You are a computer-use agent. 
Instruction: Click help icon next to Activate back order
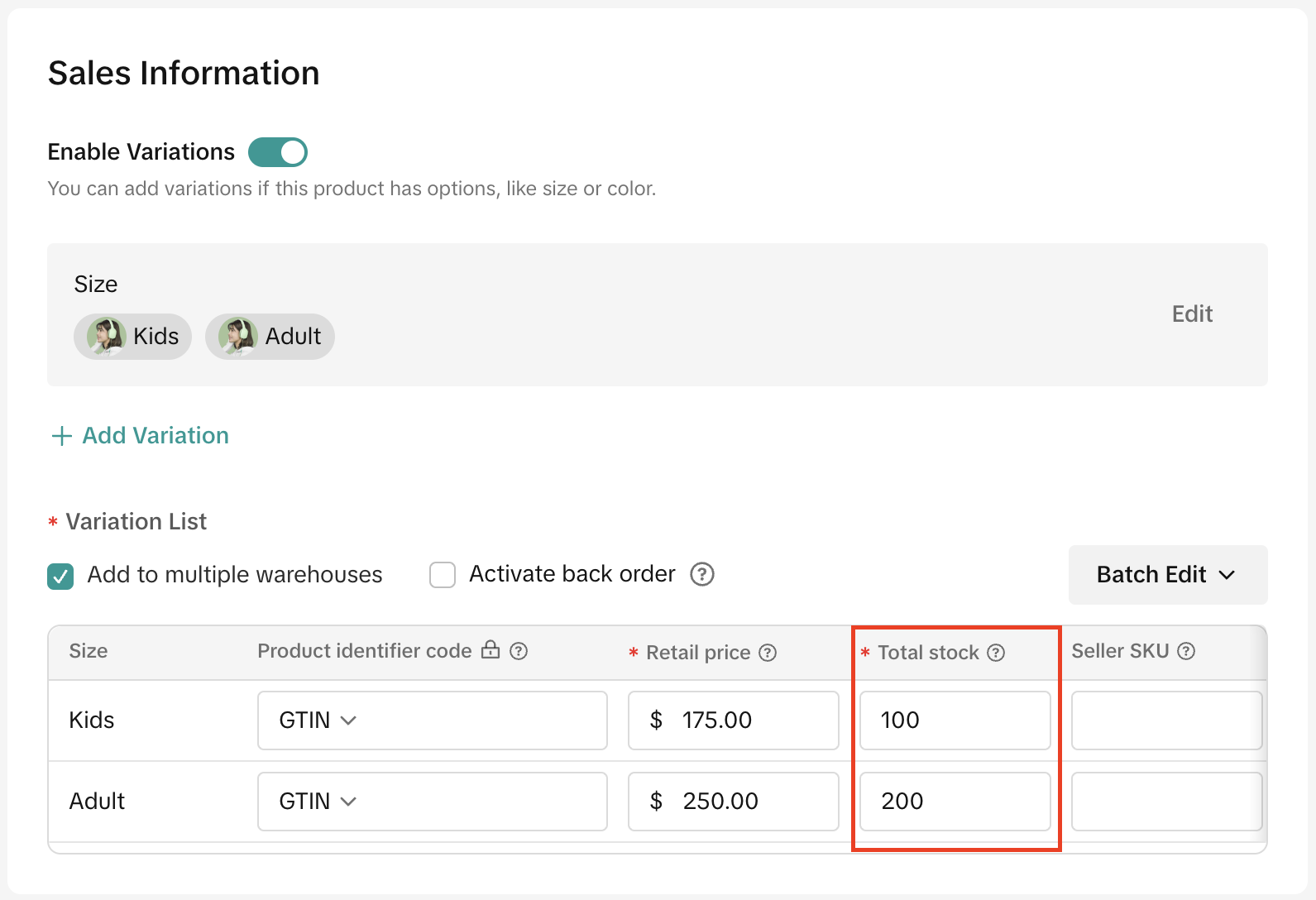point(702,574)
